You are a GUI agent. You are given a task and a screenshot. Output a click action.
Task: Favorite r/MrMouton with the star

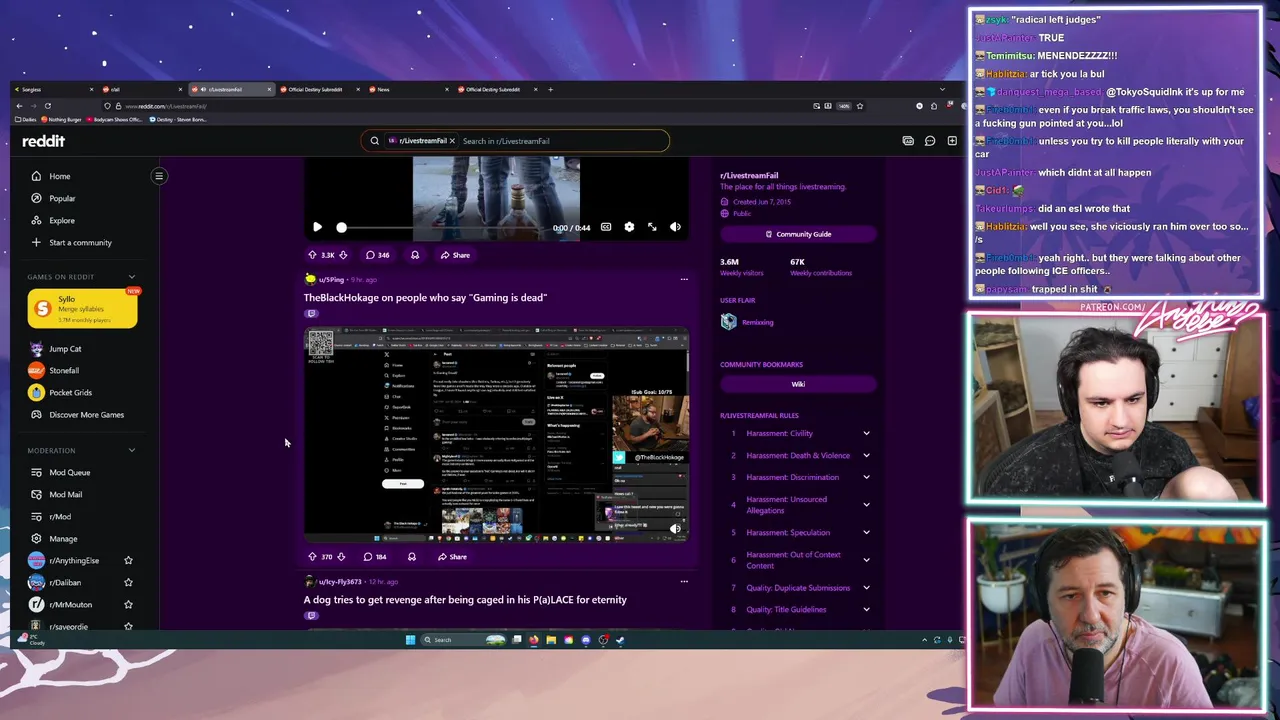pyautogui.click(x=128, y=604)
